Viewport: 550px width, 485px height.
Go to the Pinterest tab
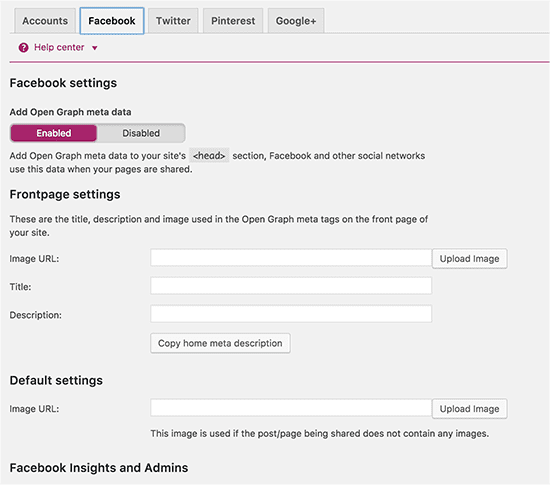(x=233, y=21)
